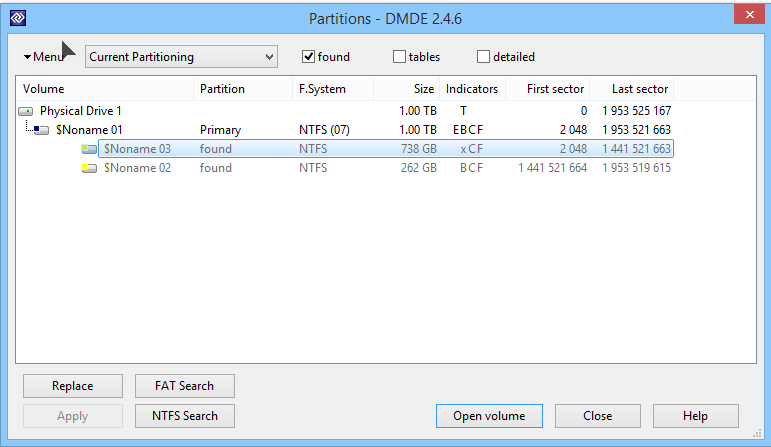This screenshot has width=771, height=447.
Task: Click the Volume column header
Action: (105, 89)
